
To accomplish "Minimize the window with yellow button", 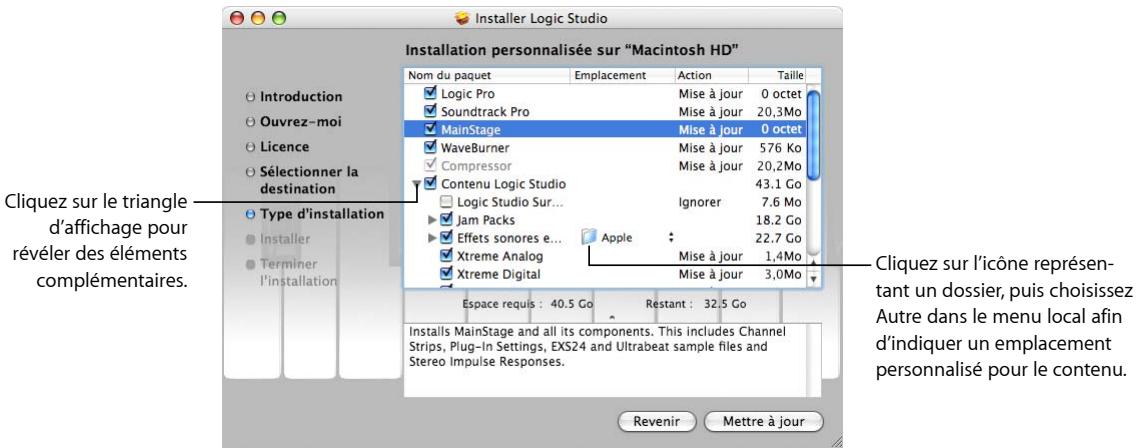I will [x=258, y=20].
